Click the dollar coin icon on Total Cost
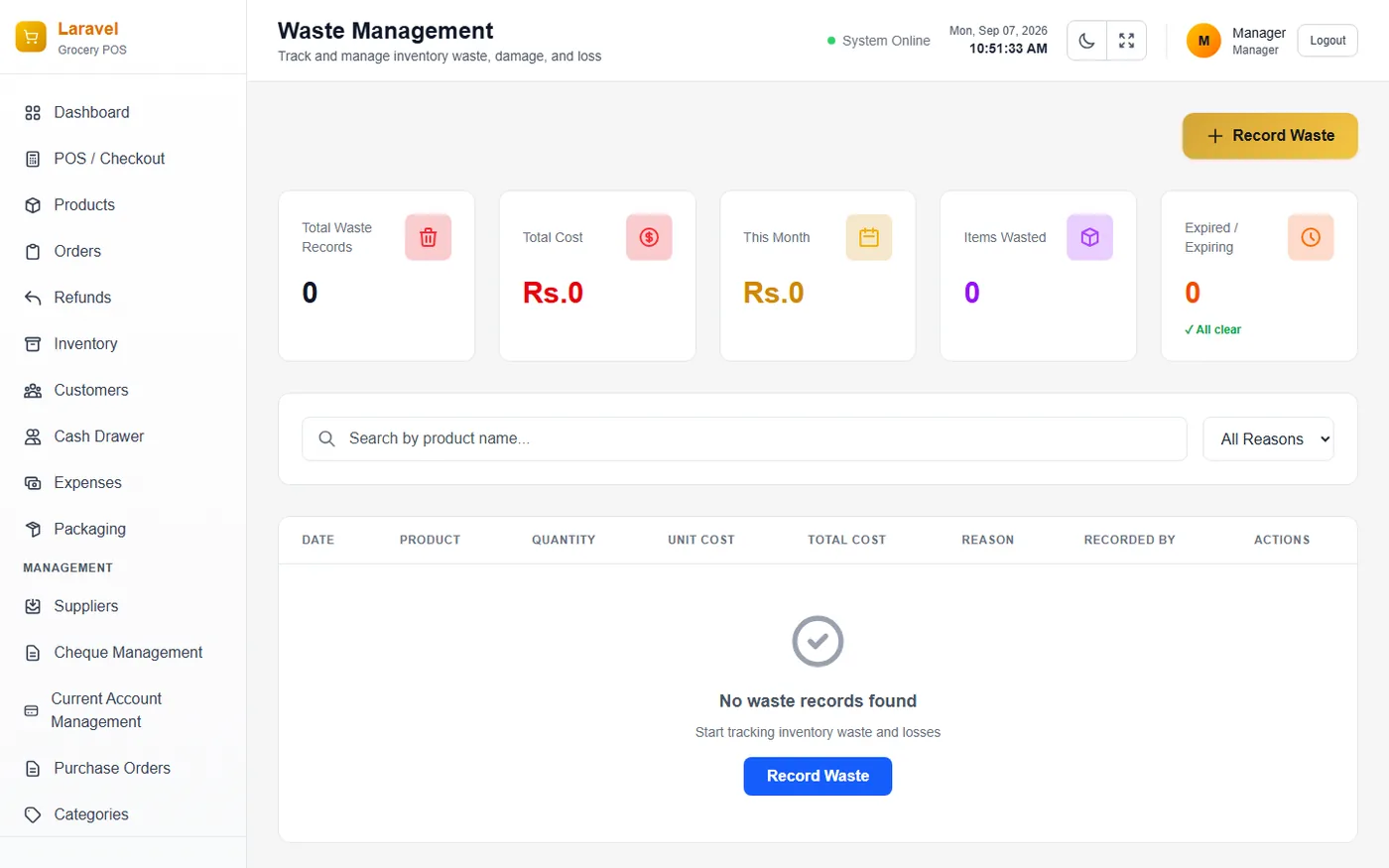The width and height of the screenshot is (1389, 868). click(x=649, y=238)
